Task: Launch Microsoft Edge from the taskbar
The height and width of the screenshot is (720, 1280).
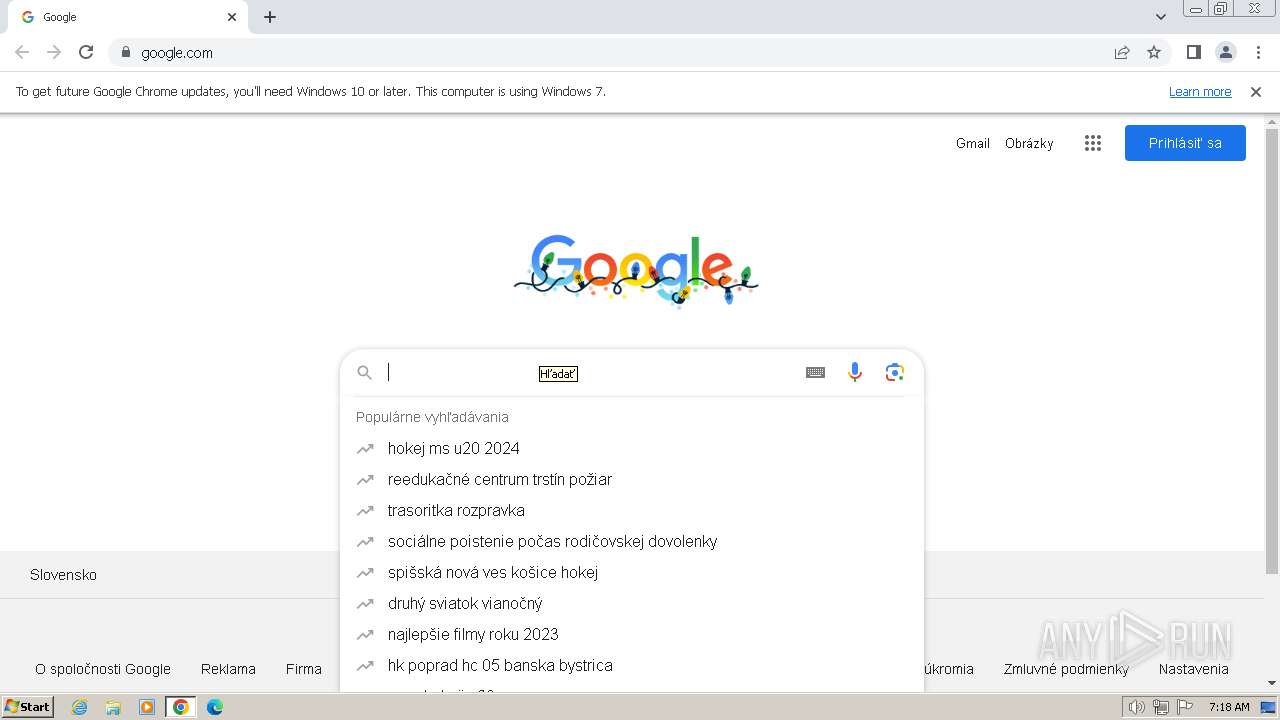Action: 215,707
